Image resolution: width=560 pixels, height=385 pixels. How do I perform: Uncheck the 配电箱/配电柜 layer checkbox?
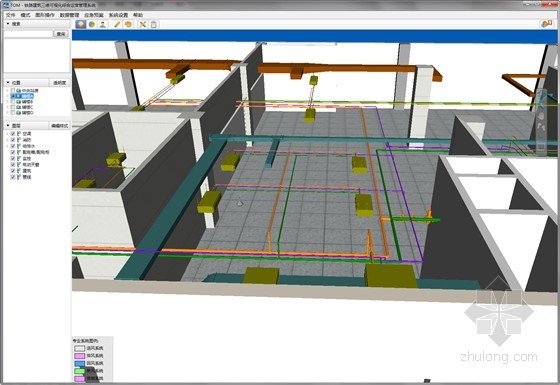tap(13, 152)
